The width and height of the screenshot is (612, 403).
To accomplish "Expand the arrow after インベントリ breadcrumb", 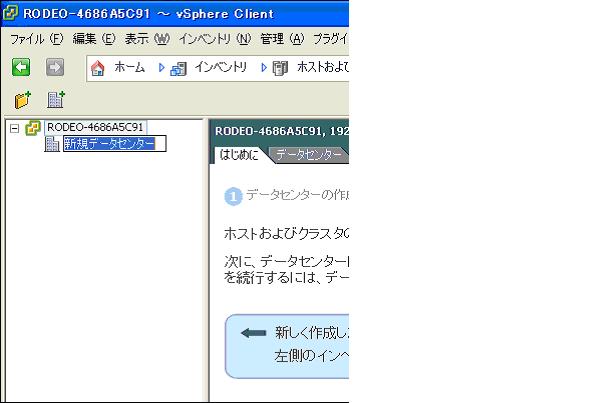I will click(263, 68).
